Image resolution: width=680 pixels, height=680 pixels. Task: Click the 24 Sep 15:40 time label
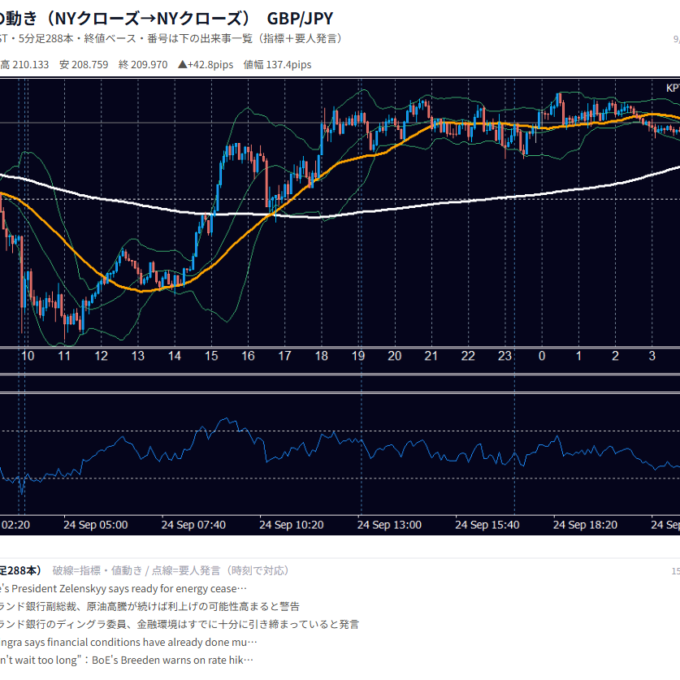click(x=487, y=525)
